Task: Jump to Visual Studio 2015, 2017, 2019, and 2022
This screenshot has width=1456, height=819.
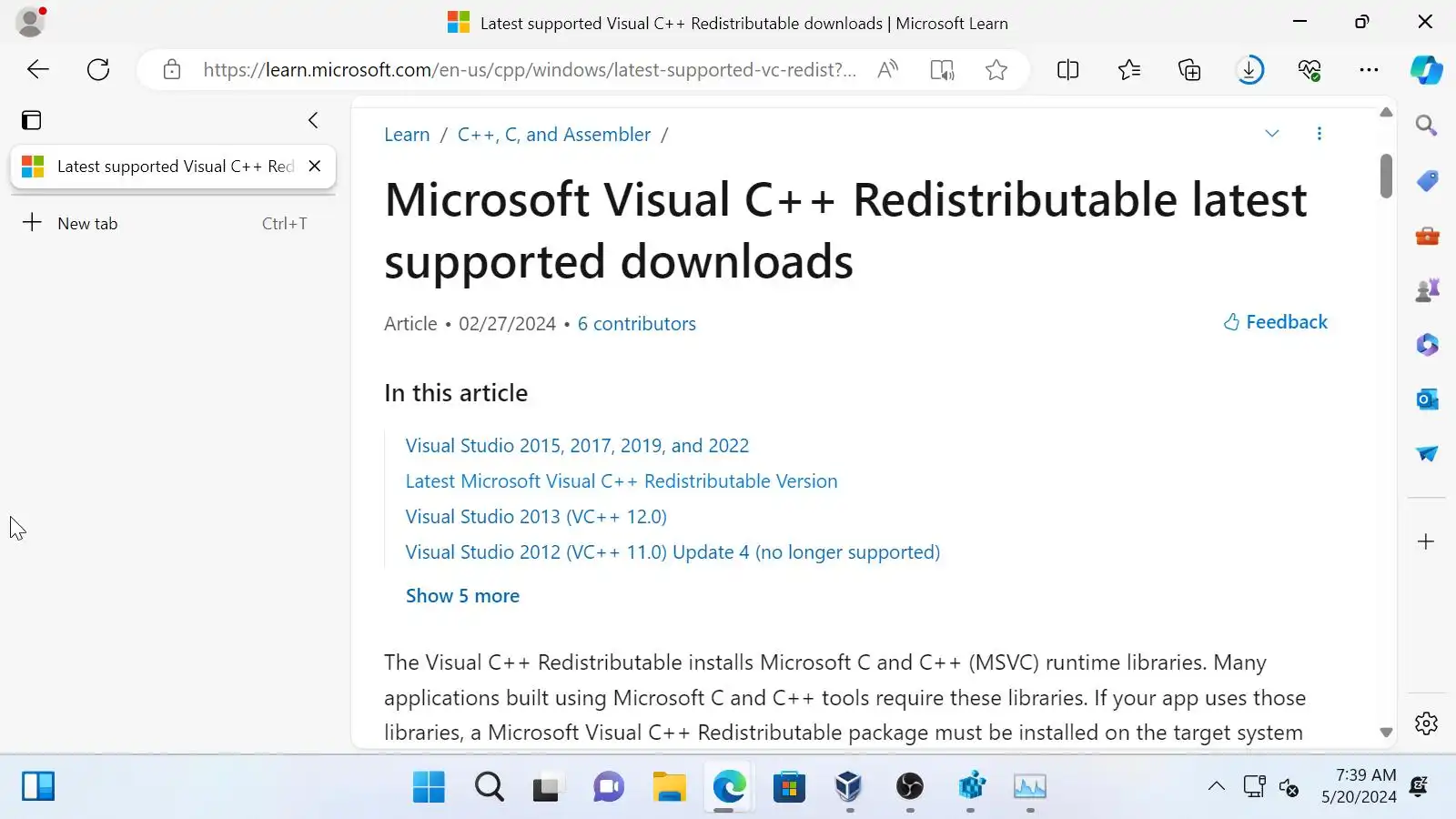Action: 577,446
